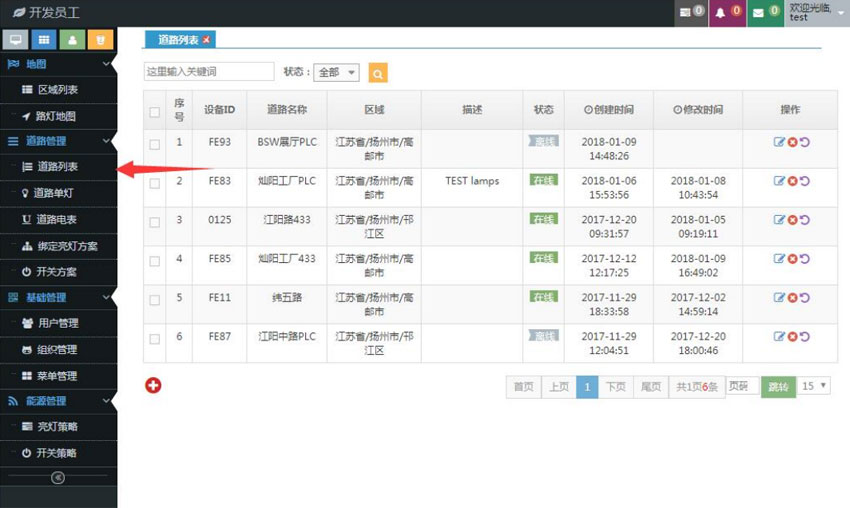Open the page size dropdown showing 15
Screen dimensions: 850x508
814,386
